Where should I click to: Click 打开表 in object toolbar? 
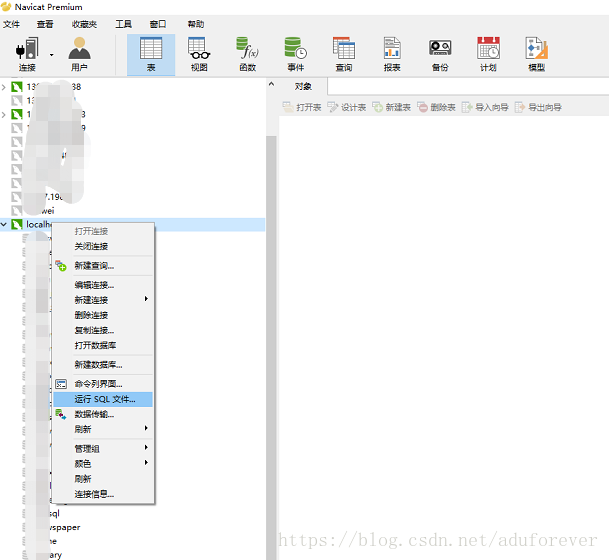(302, 107)
